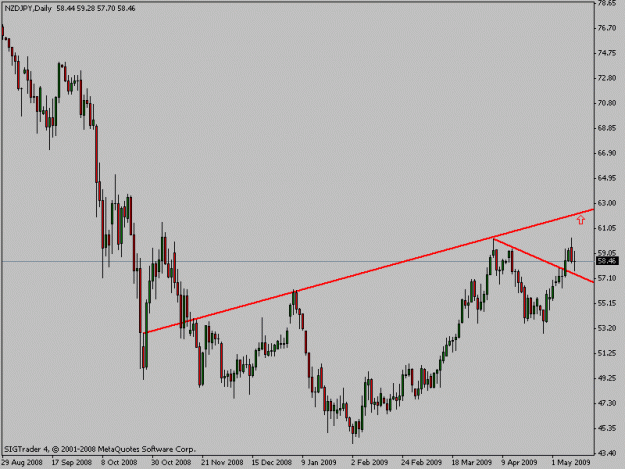Image resolution: width=625 pixels, height=469 pixels.
Task: Click the 76.70 price axis label
Action: 607,28
